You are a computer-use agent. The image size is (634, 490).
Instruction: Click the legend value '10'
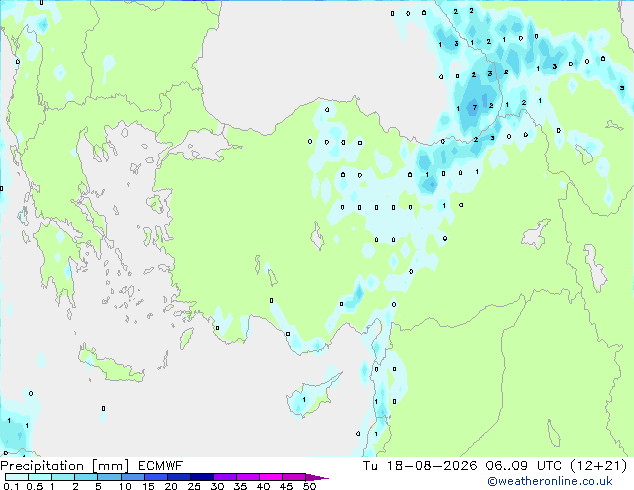125,486
